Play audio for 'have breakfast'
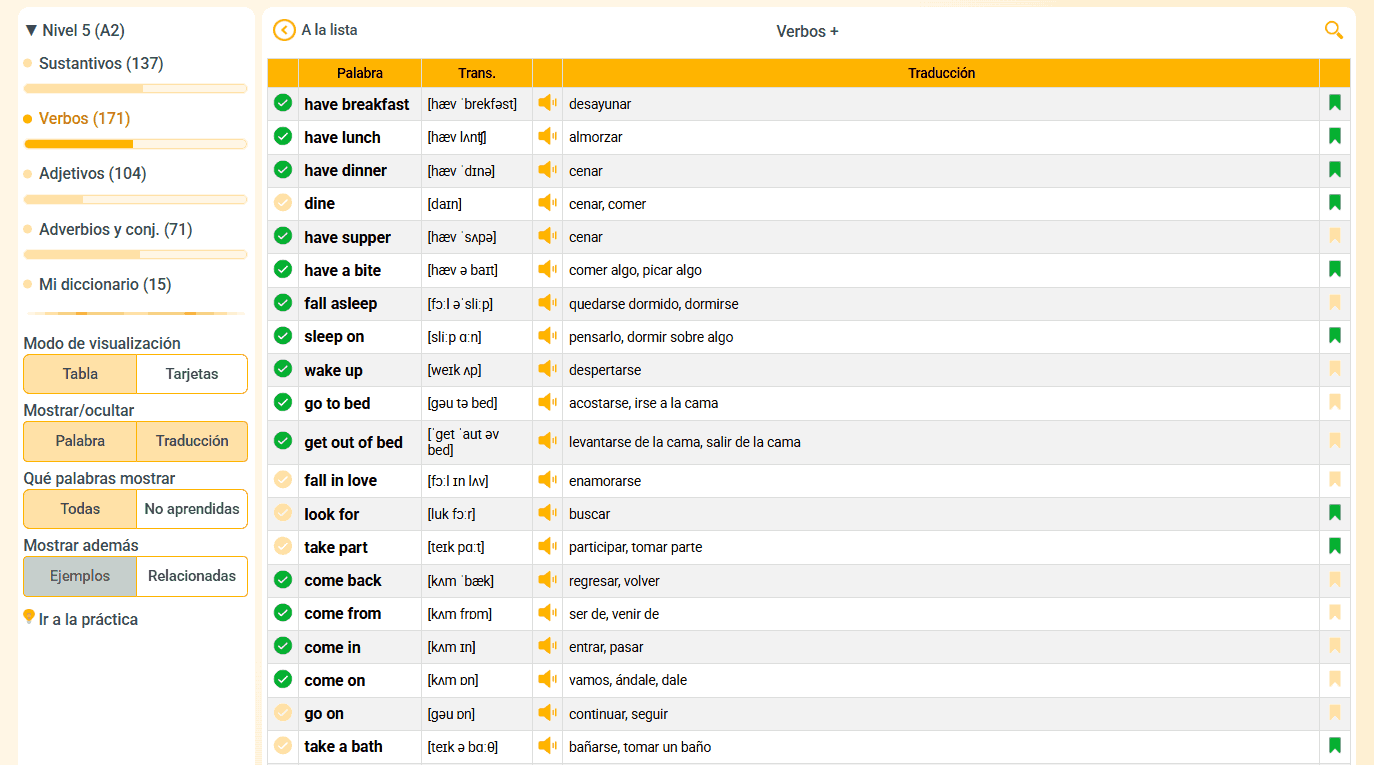Image resolution: width=1374 pixels, height=765 pixels. click(547, 103)
